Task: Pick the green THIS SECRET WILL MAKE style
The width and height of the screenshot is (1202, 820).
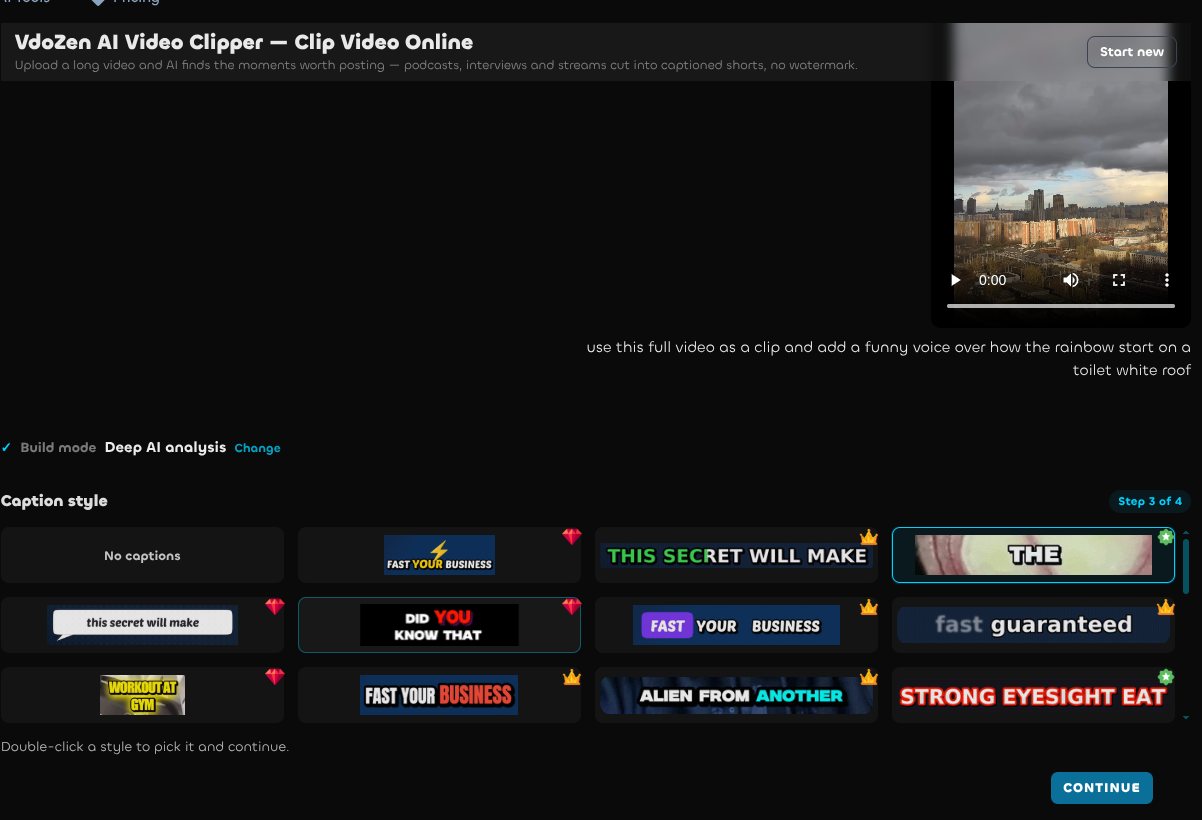Action: (736, 555)
